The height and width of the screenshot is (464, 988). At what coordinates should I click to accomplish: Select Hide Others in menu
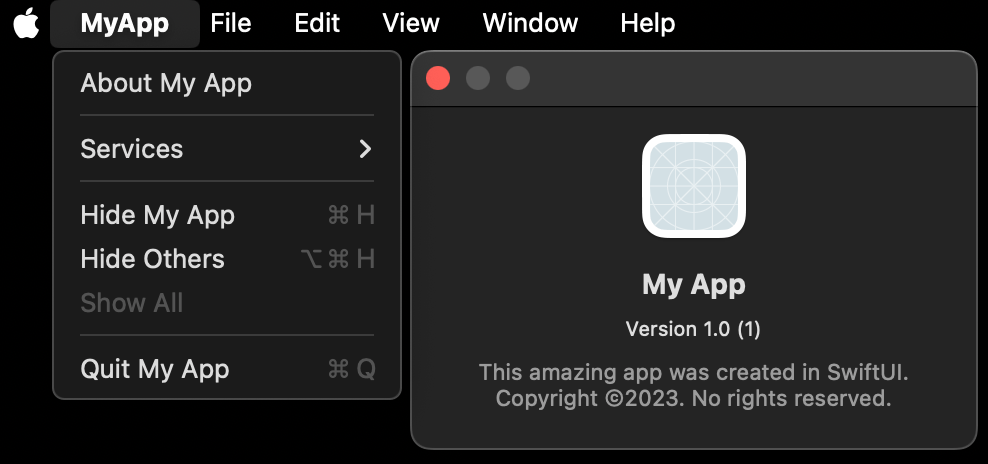(227, 259)
